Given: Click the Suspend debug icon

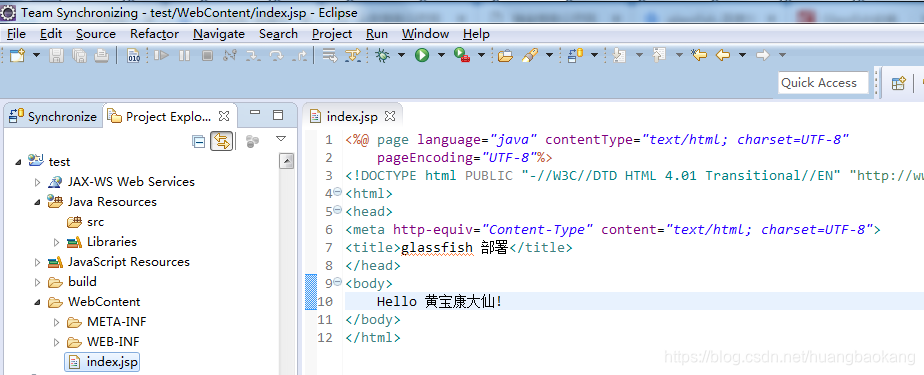Looking at the screenshot, I should coord(184,55).
